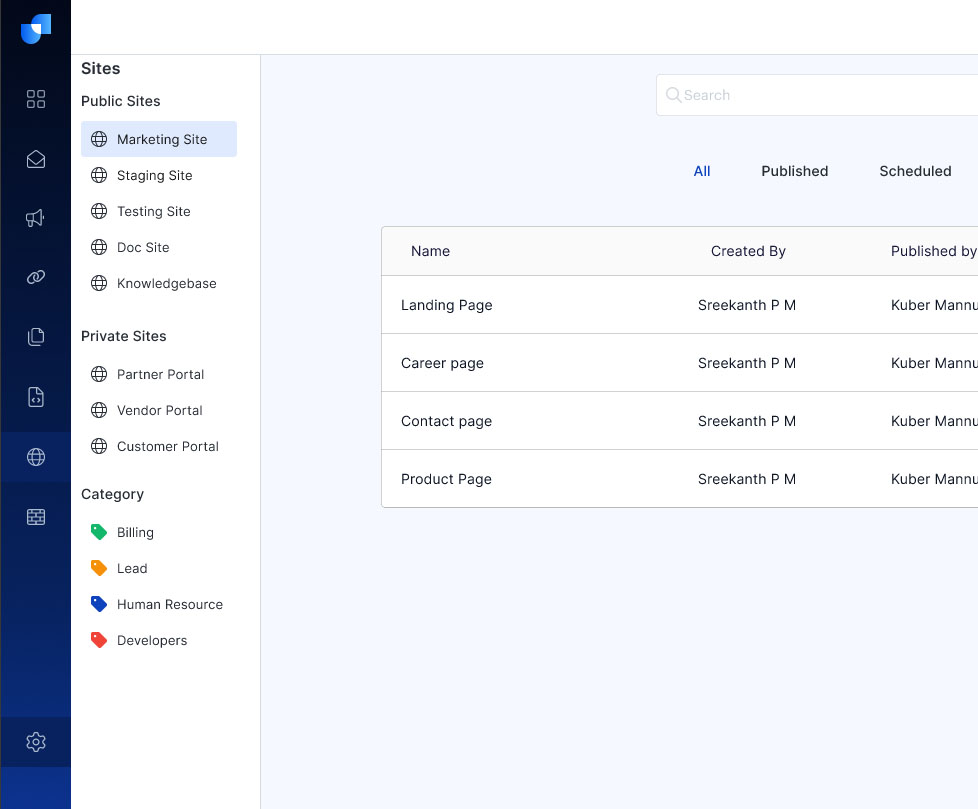Click Kuber Mannu in Product Page row
The height and width of the screenshot is (809, 978).
tap(934, 479)
